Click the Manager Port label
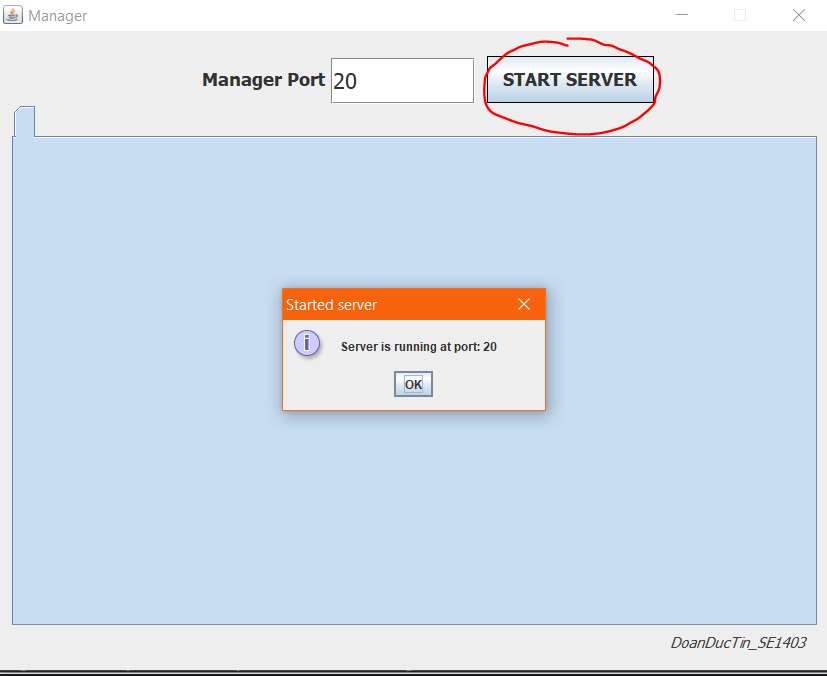 [263, 80]
